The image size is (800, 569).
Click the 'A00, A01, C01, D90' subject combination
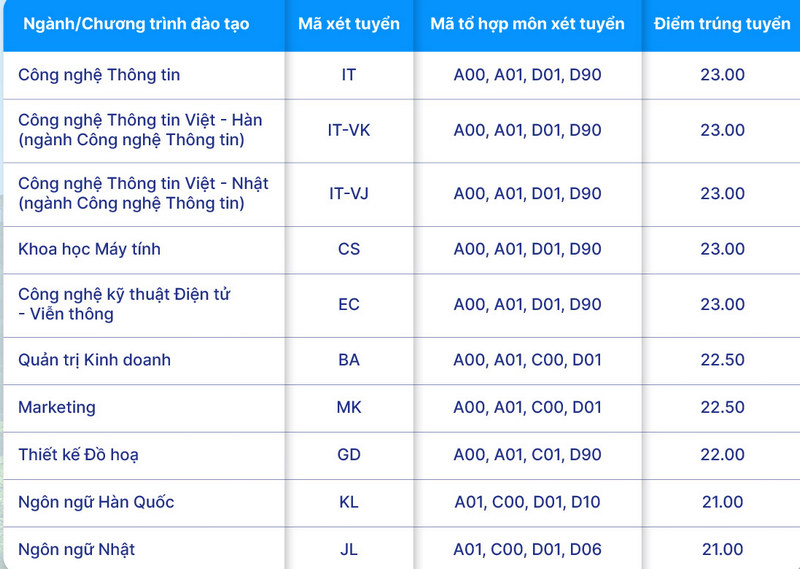click(528, 454)
